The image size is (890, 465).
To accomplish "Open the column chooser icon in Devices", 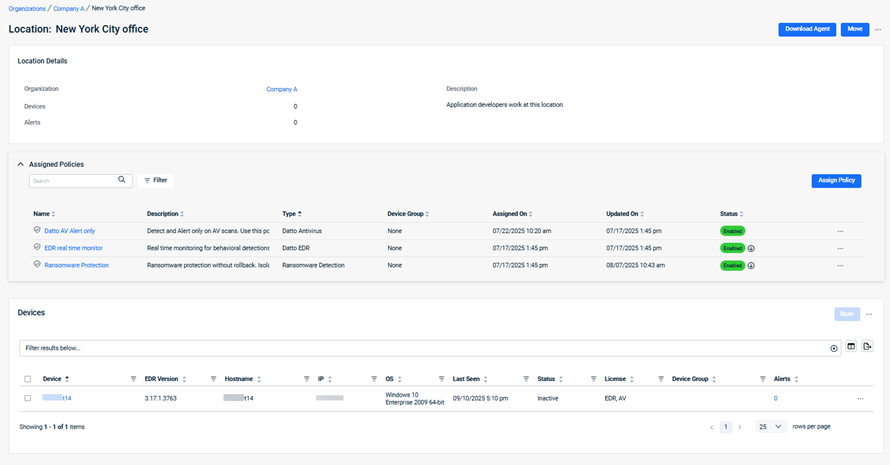I will tap(851, 346).
